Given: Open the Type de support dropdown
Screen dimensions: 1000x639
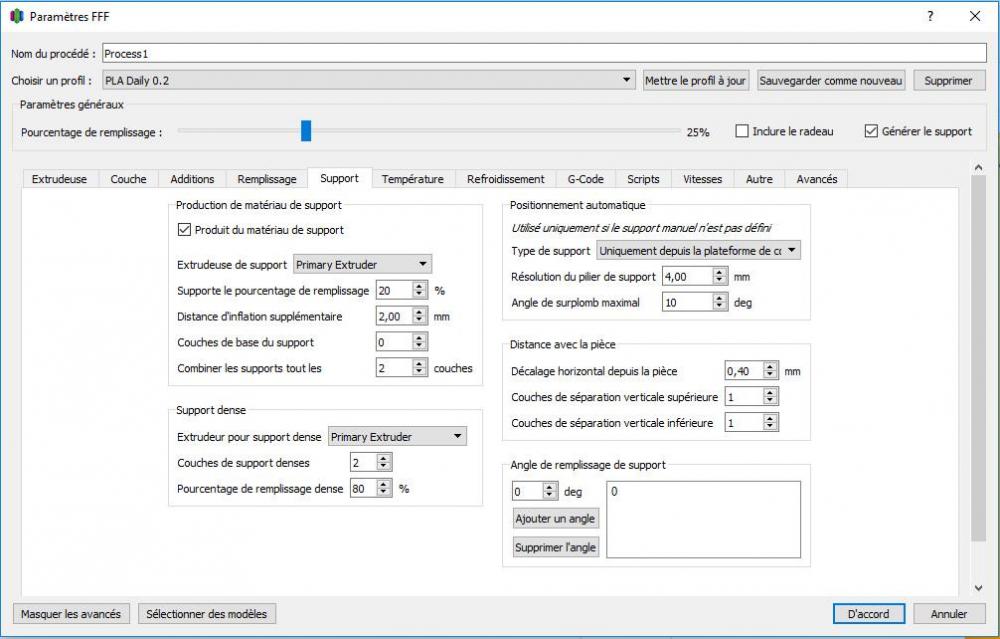Looking at the screenshot, I should pos(698,251).
